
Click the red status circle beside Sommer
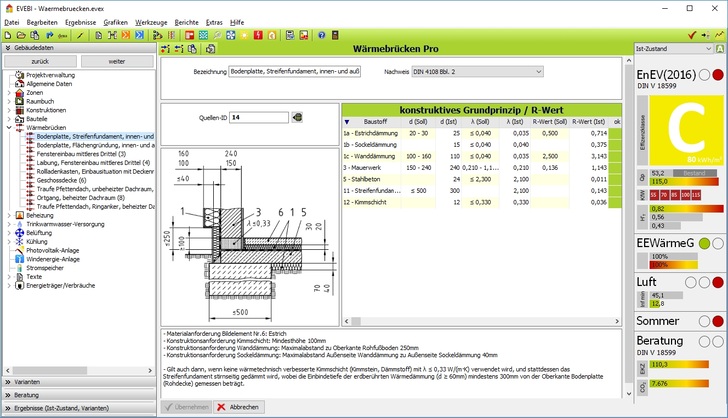[x=718, y=321]
